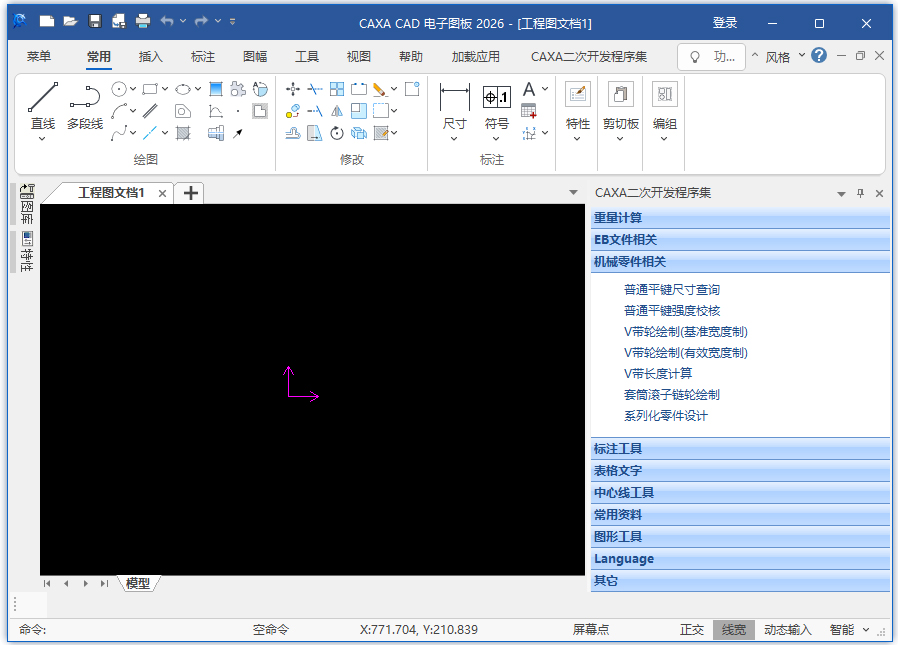Open the 特性 properties icon in ribbon

pyautogui.click(x=577, y=95)
